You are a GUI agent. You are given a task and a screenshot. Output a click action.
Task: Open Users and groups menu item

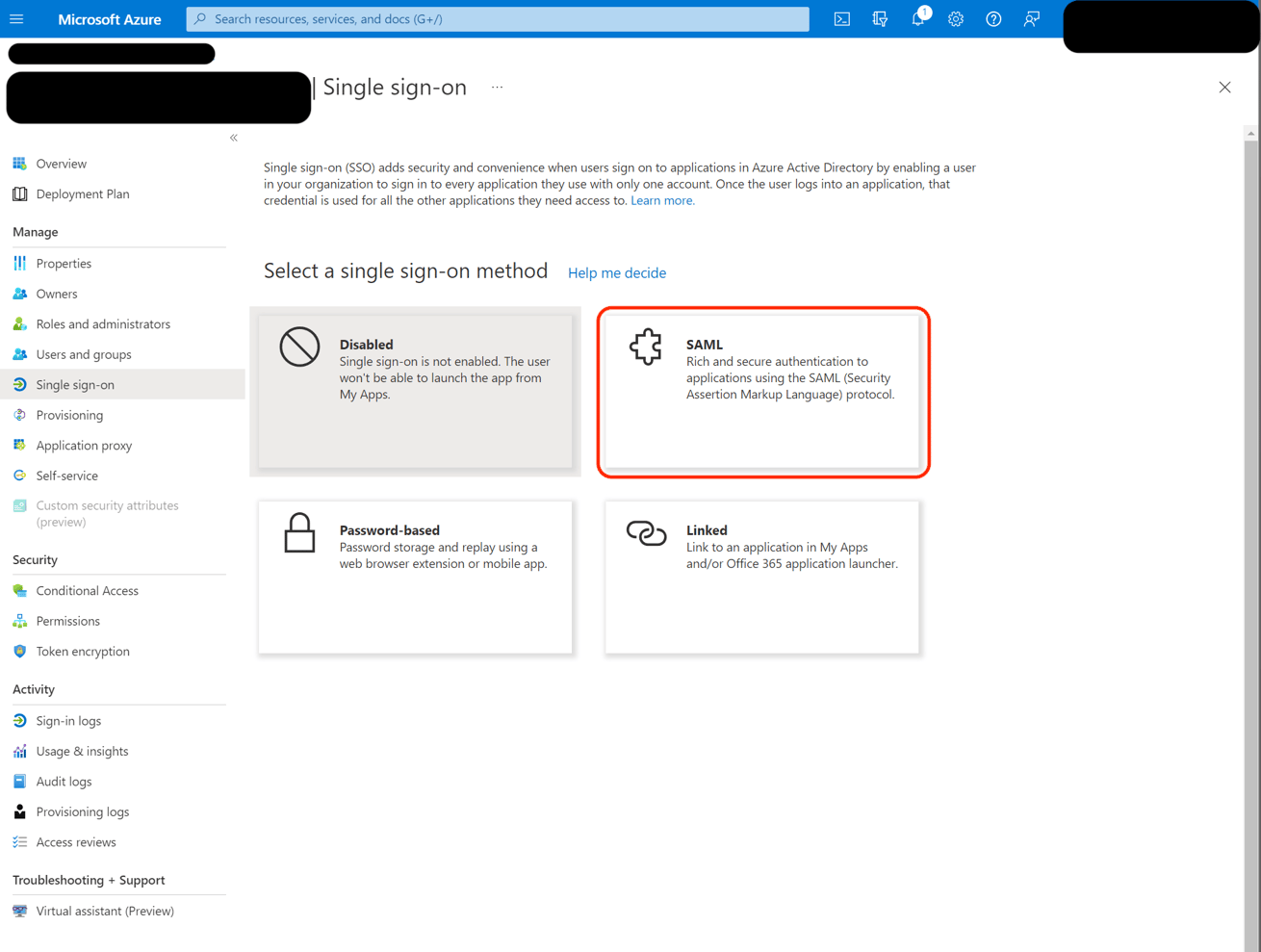coord(84,354)
